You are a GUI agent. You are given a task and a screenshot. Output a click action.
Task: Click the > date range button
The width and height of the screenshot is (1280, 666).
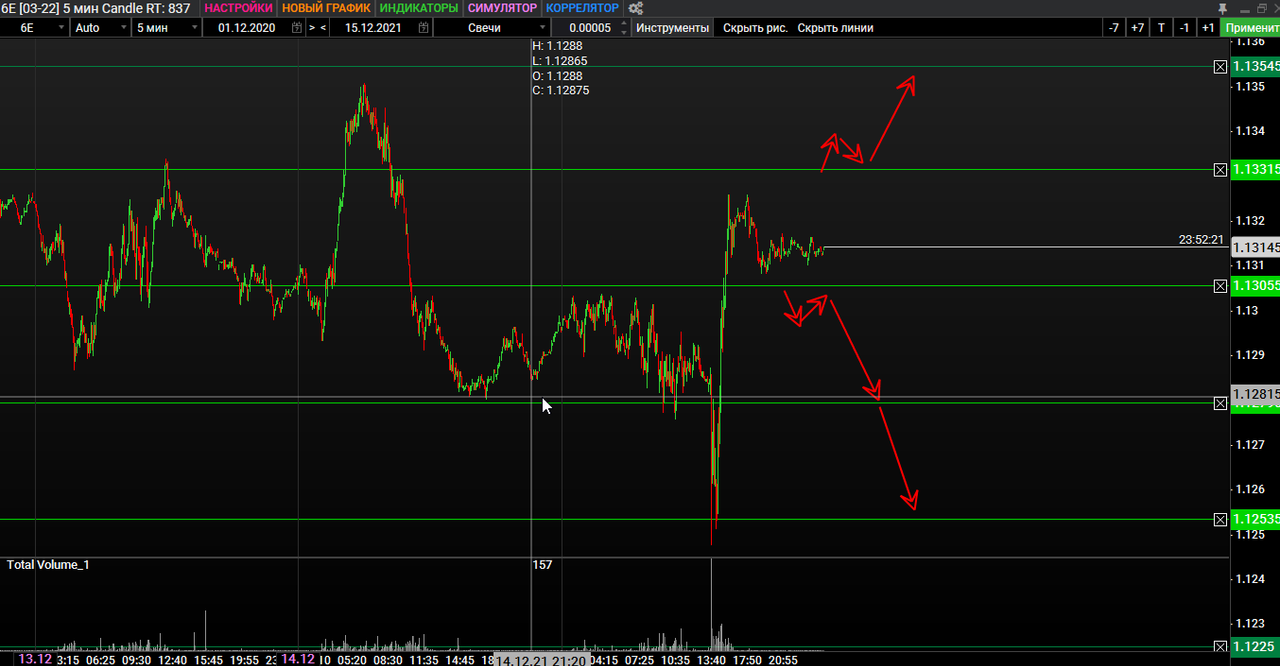pos(312,28)
